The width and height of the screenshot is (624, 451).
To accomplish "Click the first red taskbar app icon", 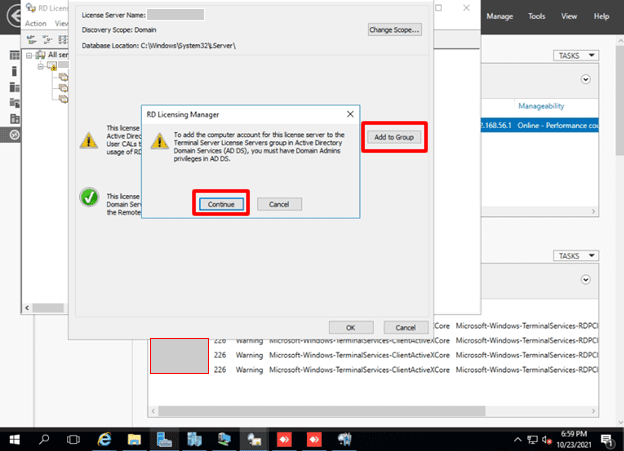I will pyautogui.click(x=284, y=440).
